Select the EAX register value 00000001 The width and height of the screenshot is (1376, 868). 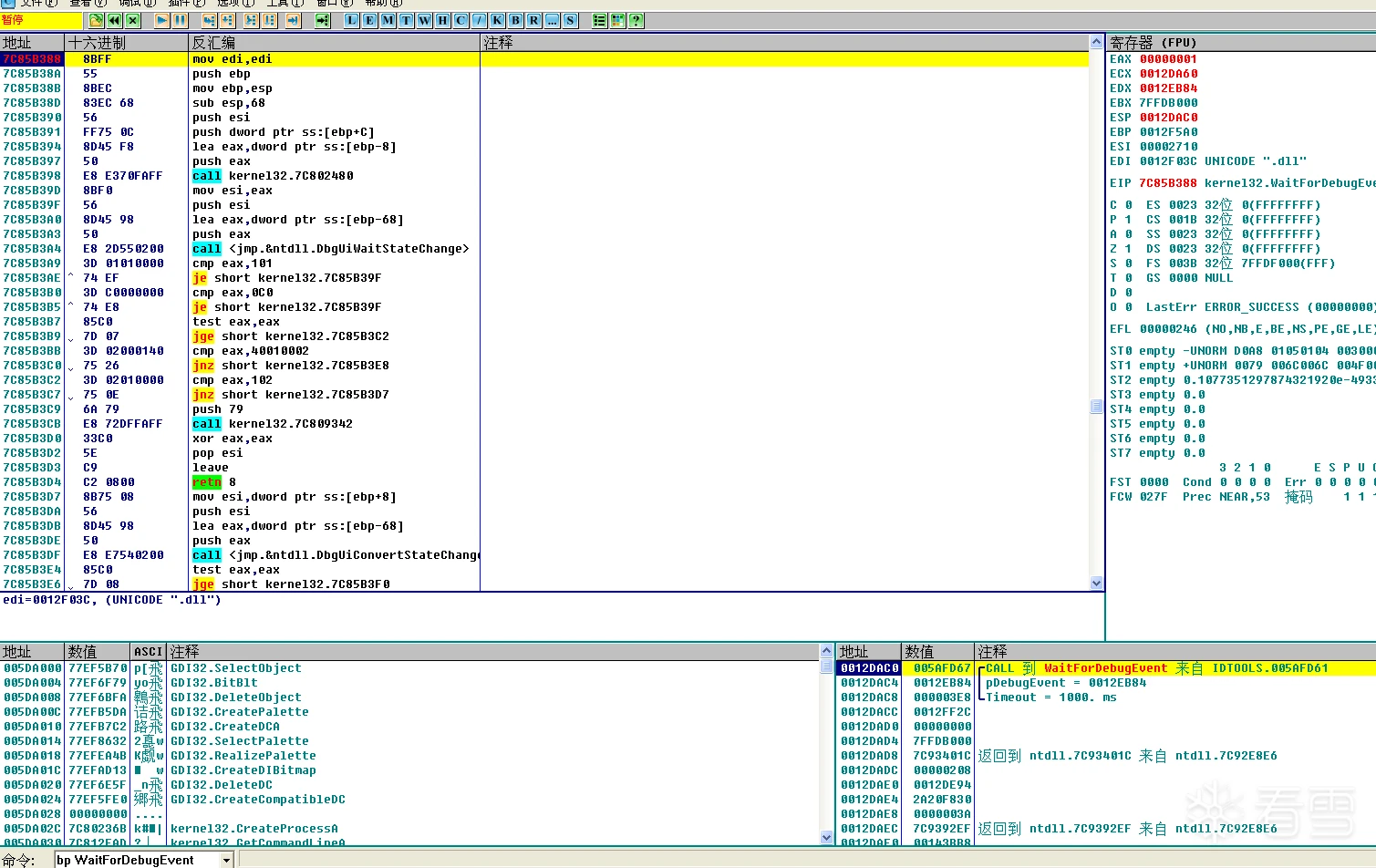[x=1168, y=59]
